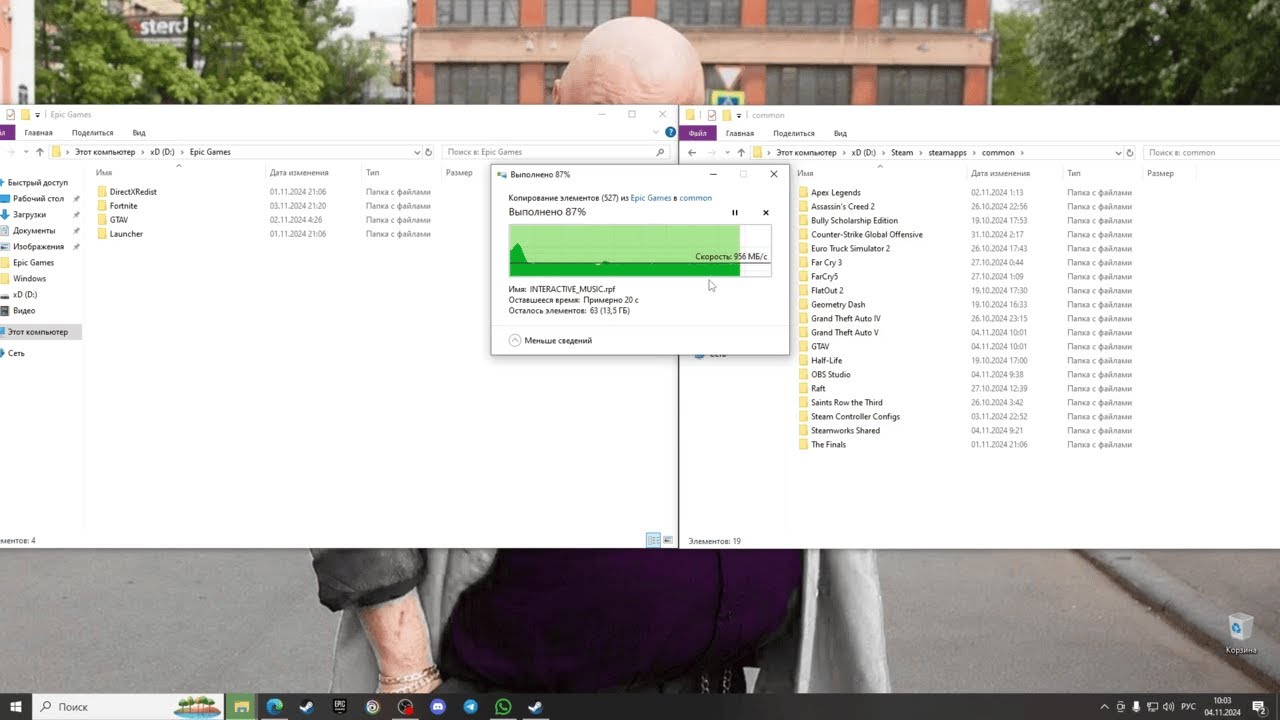Open recent locations dropdown in common window
1280x720 pixels.
tap(727, 153)
